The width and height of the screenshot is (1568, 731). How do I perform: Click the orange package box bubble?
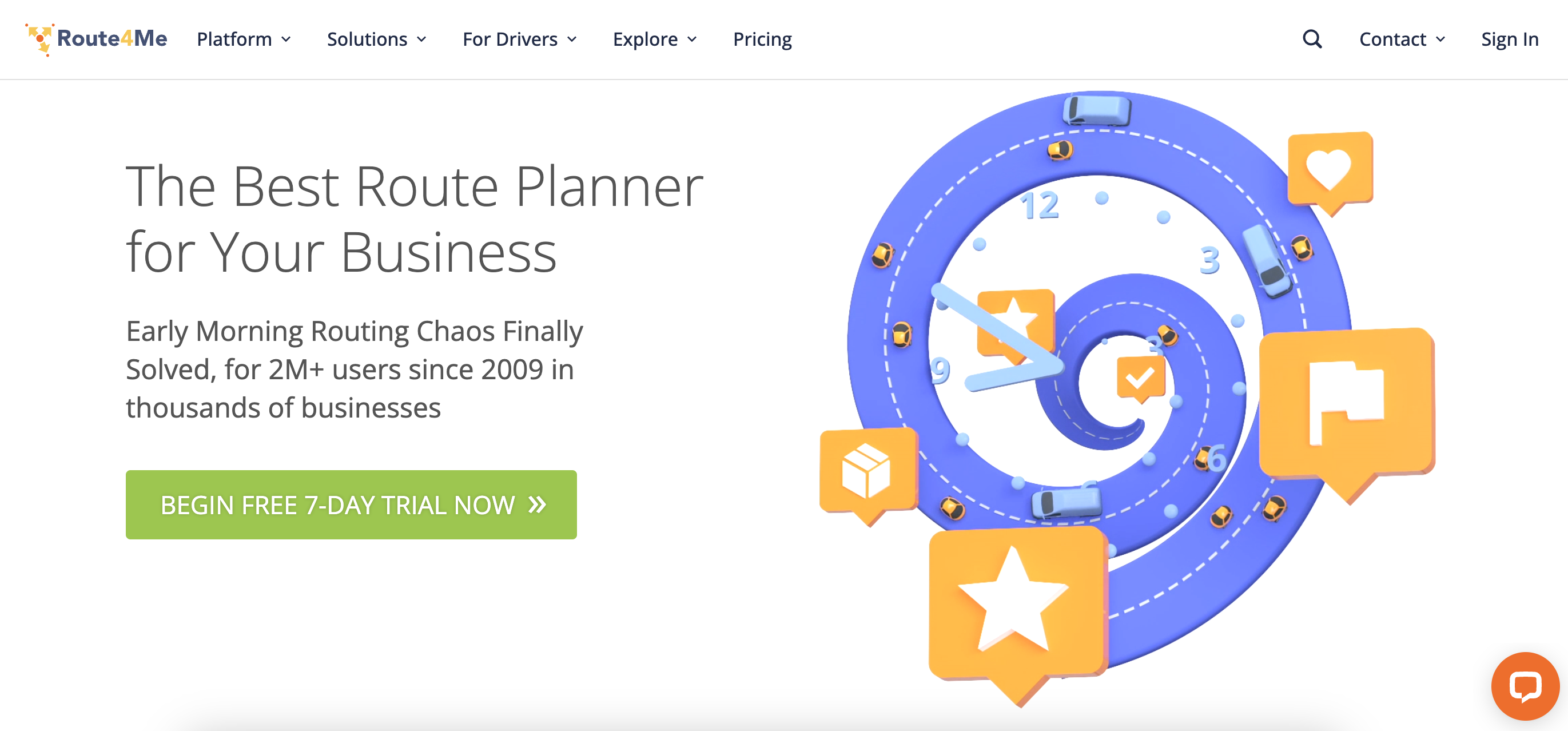coord(866,471)
